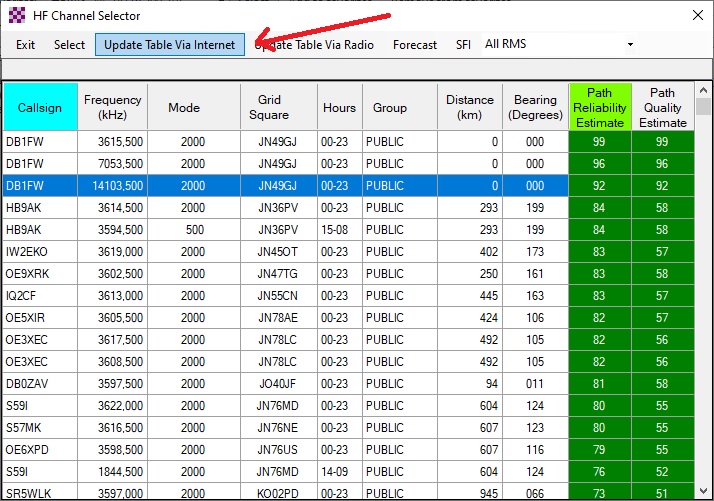Click the Path Reliability Estimate header

tap(600, 107)
